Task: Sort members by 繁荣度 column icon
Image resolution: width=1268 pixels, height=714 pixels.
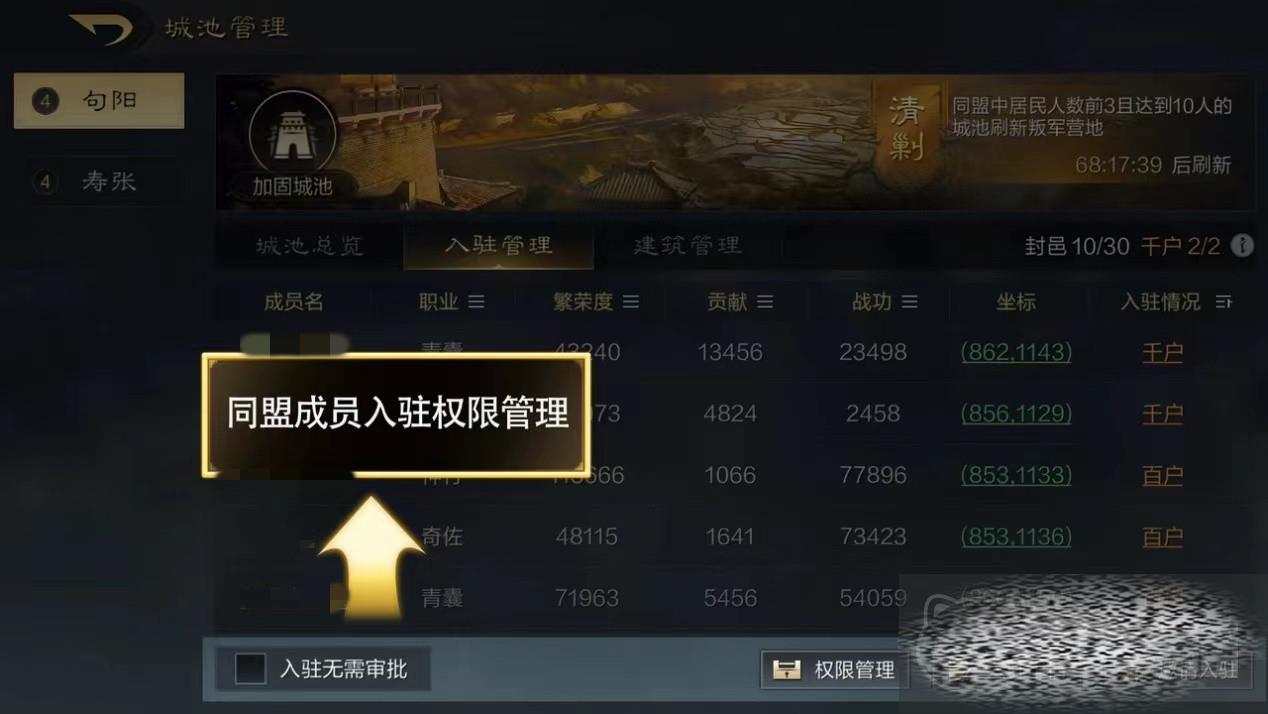Action: (630, 301)
